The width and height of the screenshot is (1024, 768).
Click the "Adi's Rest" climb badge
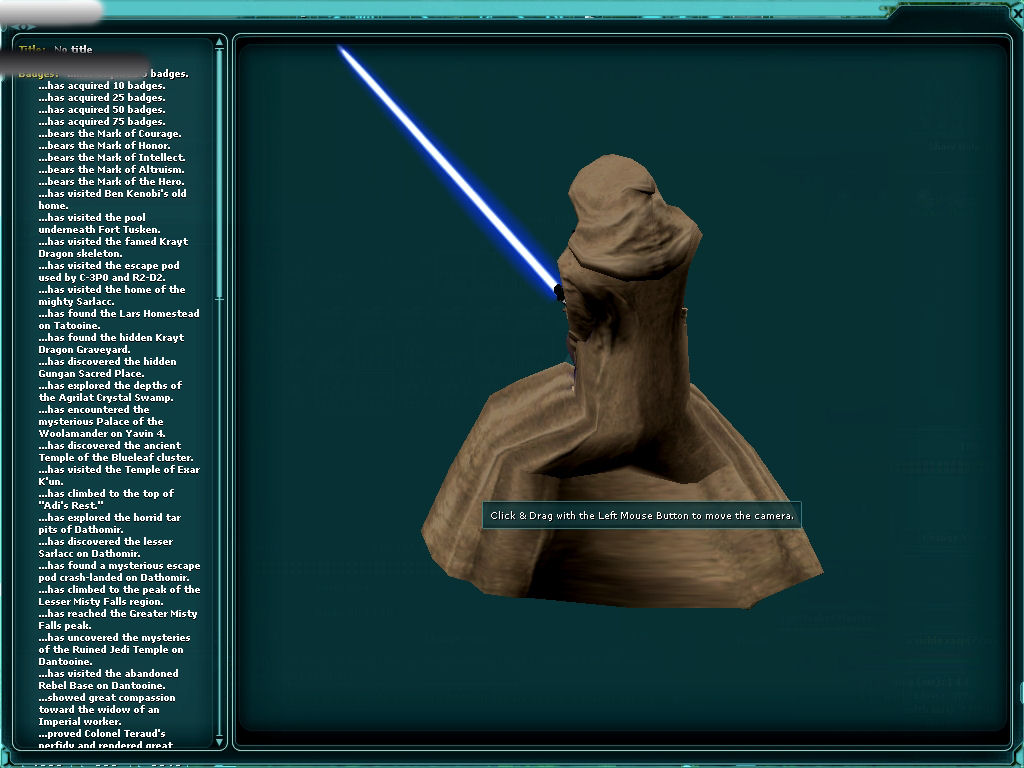coord(106,500)
